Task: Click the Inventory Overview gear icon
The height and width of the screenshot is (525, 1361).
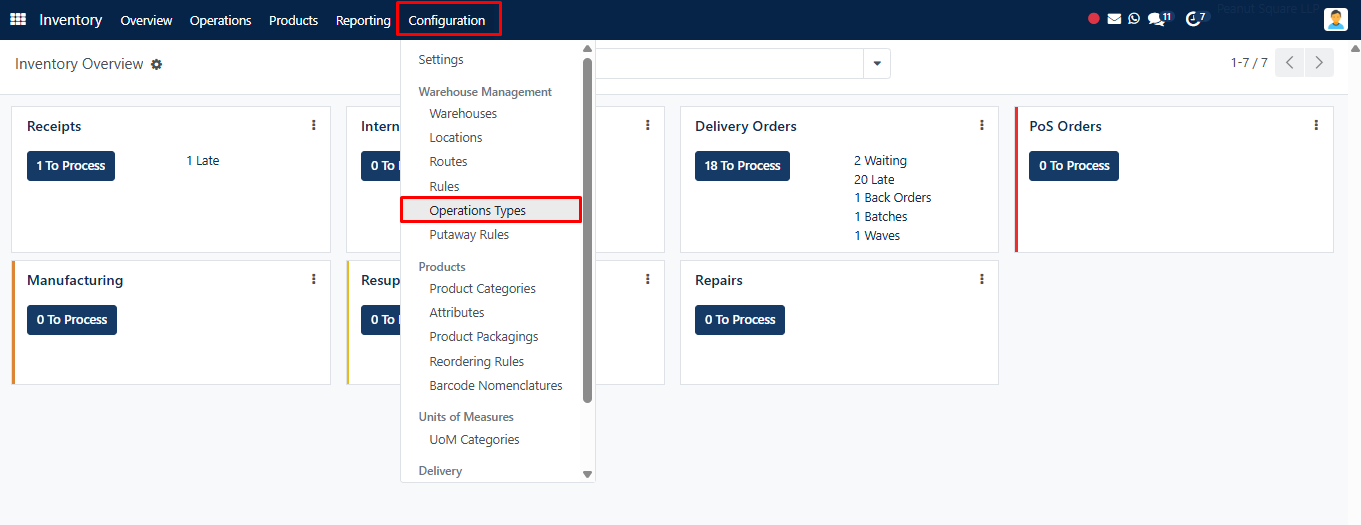Action: [x=156, y=64]
